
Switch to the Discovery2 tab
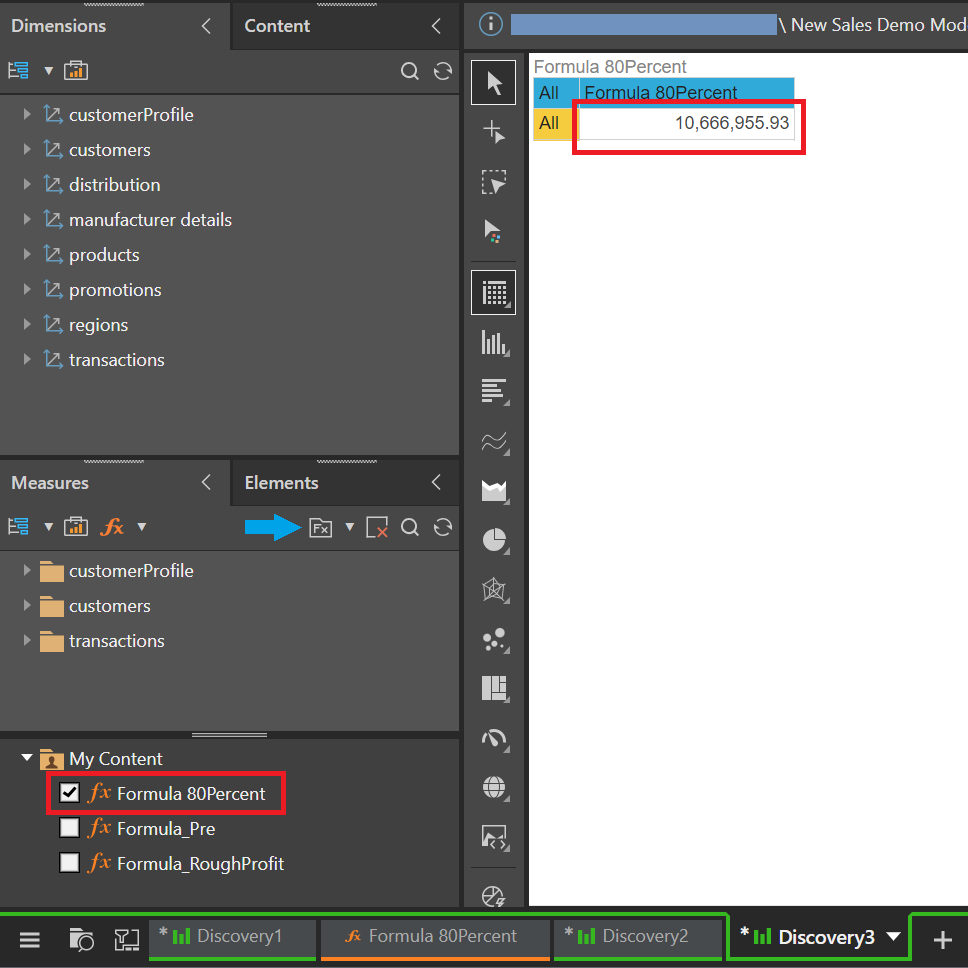[638, 938]
